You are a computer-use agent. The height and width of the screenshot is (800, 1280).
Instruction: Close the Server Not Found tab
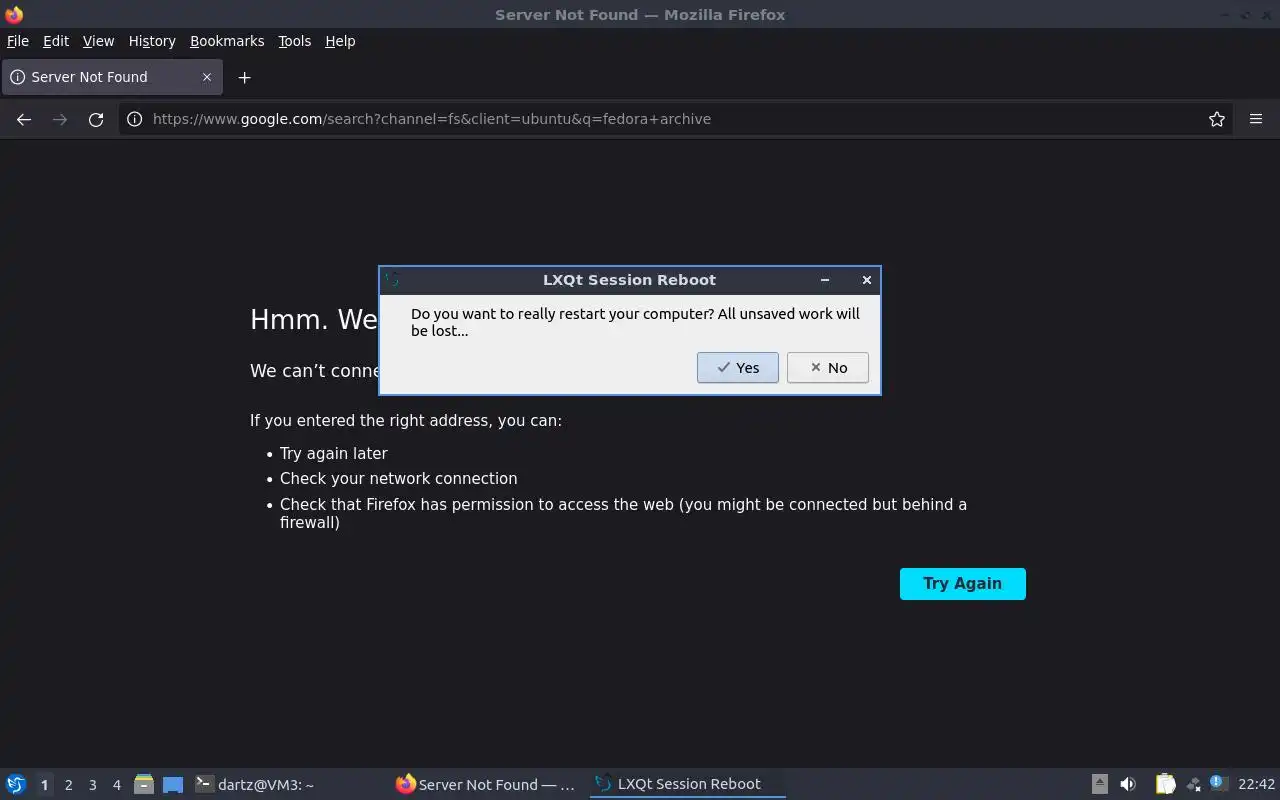(x=207, y=77)
